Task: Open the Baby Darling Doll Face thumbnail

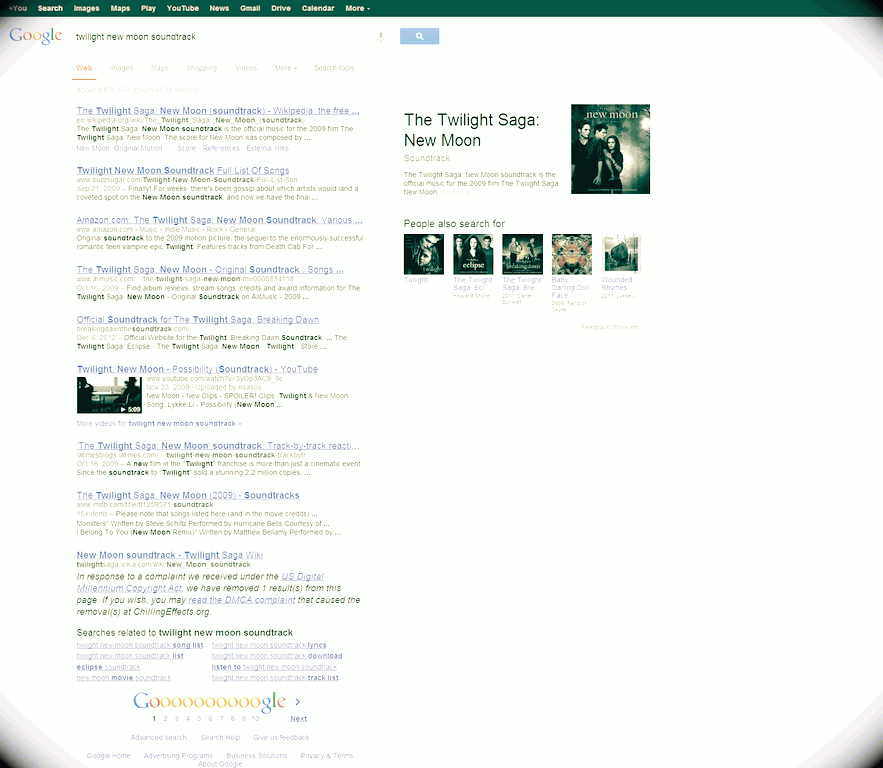Action: [x=572, y=254]
